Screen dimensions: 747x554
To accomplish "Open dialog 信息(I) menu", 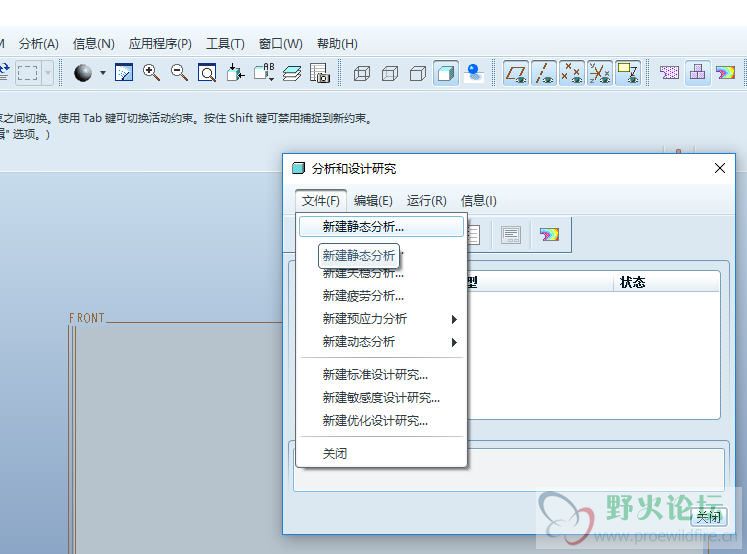I will (478, 201).
